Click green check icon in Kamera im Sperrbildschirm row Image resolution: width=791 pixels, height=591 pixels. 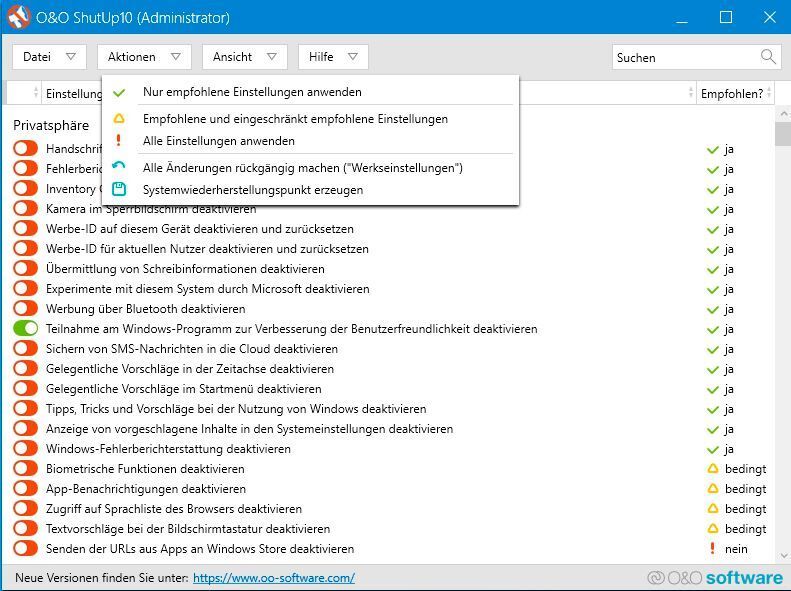coord(712,210)
